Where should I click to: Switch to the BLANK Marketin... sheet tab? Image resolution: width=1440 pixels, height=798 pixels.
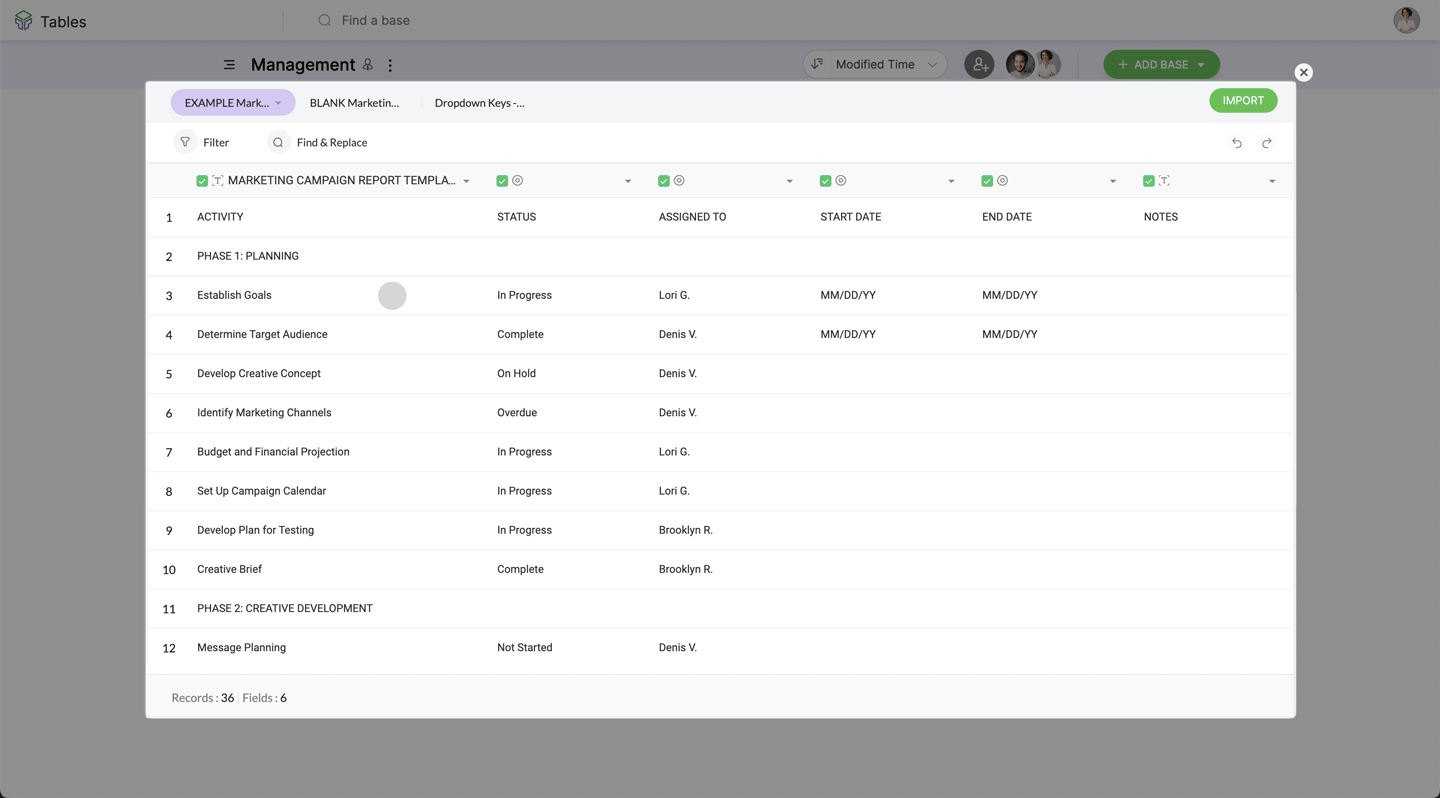click(354, 103)
